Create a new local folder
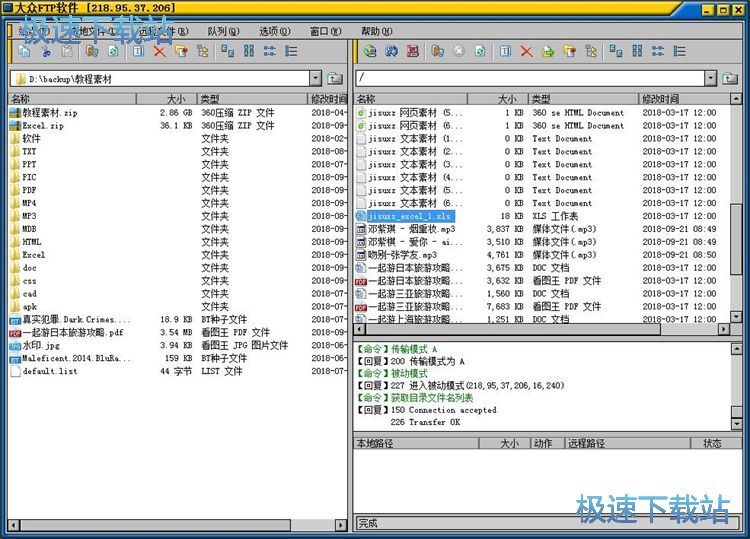This screenshot has width=750, height=539. tap(181, 51)
